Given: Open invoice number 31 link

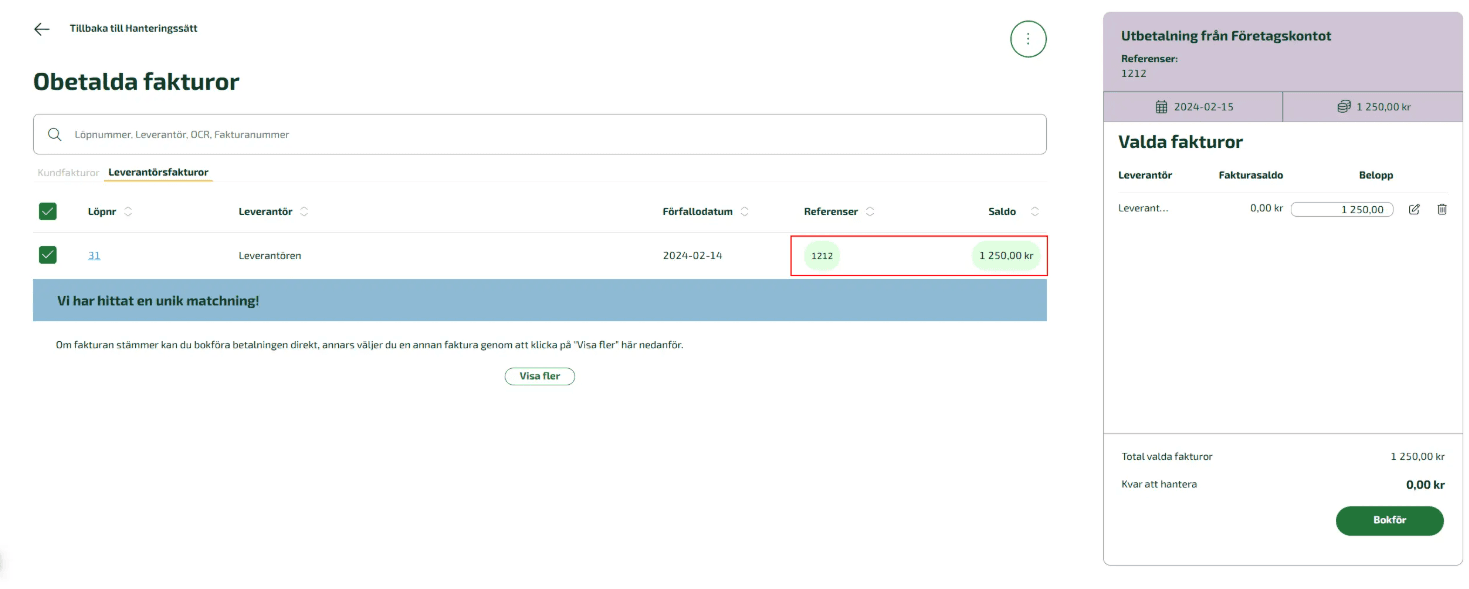Looking at the screenshot, I should pos(94,256).
